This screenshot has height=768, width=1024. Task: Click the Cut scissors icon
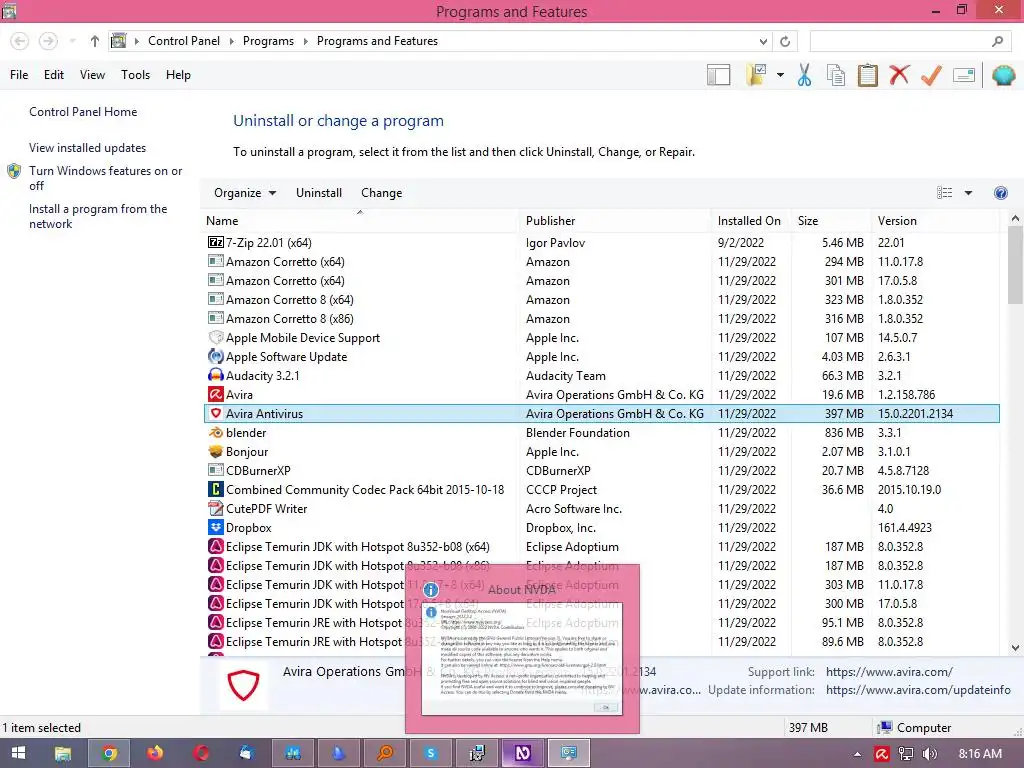(x=804, y=75)
